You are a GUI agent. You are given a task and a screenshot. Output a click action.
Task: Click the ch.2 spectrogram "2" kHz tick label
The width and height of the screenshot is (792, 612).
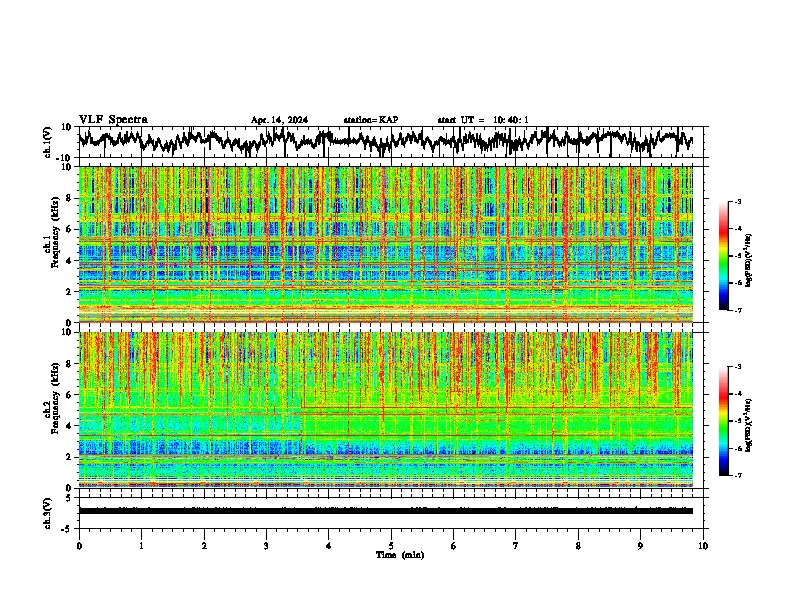tap(70, 457)
